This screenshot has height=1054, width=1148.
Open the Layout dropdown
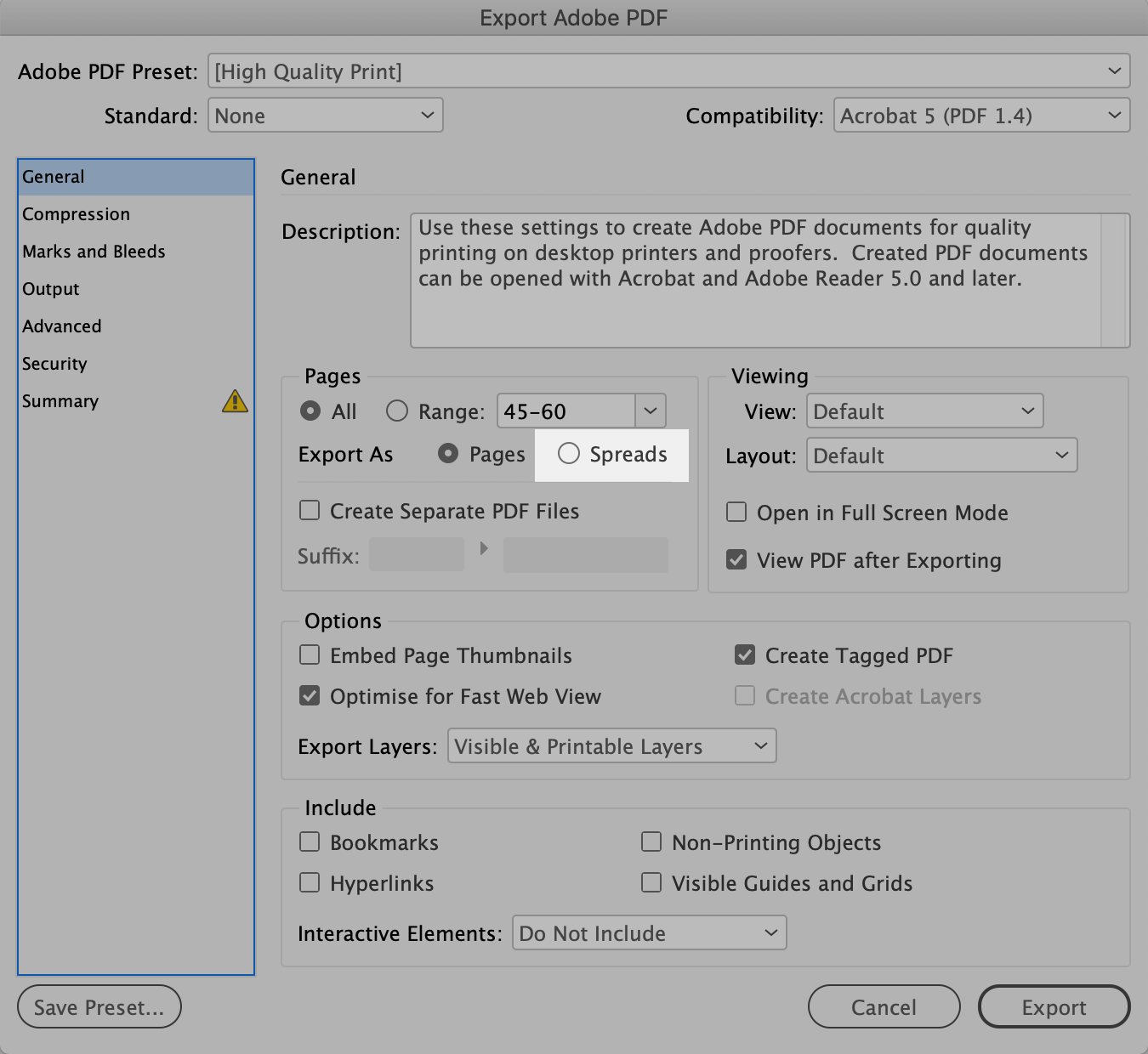[942, 456]
